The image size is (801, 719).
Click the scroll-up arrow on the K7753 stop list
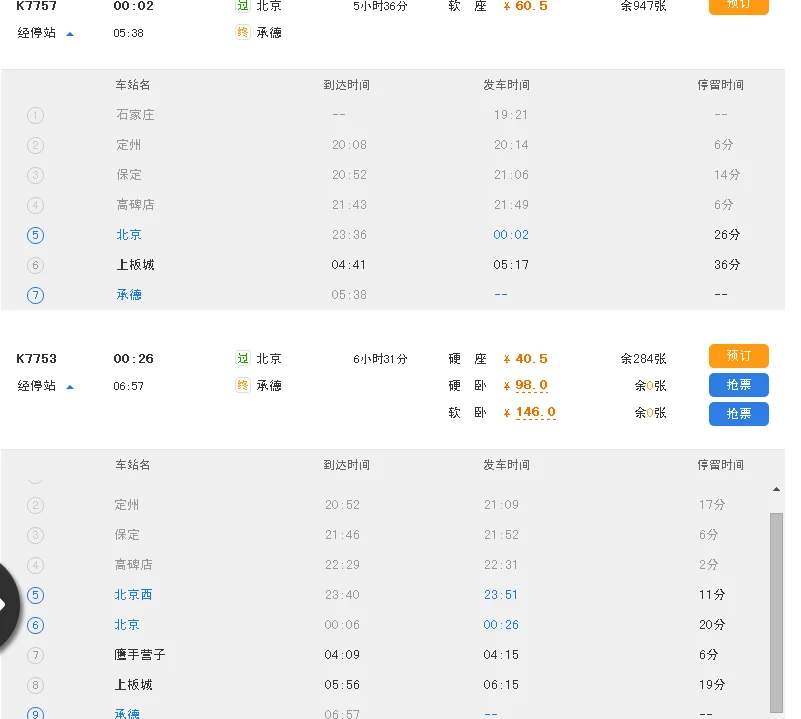pos(777,489)
